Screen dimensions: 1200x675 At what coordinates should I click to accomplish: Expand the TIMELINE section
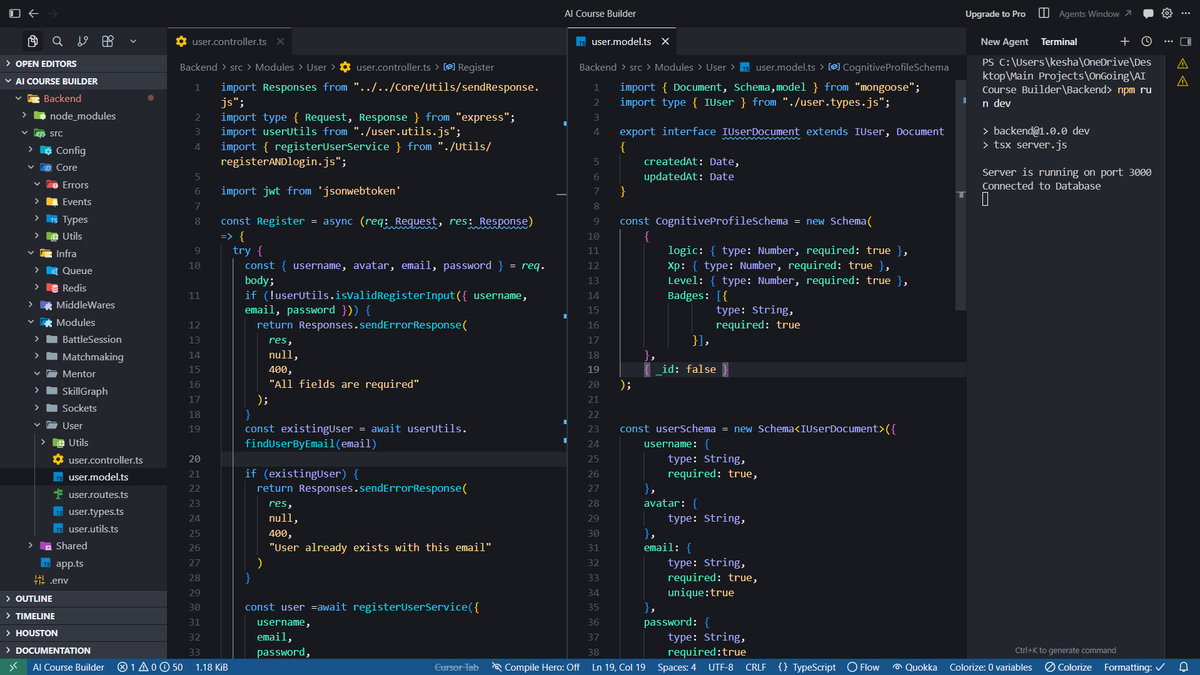pos(83,616)
